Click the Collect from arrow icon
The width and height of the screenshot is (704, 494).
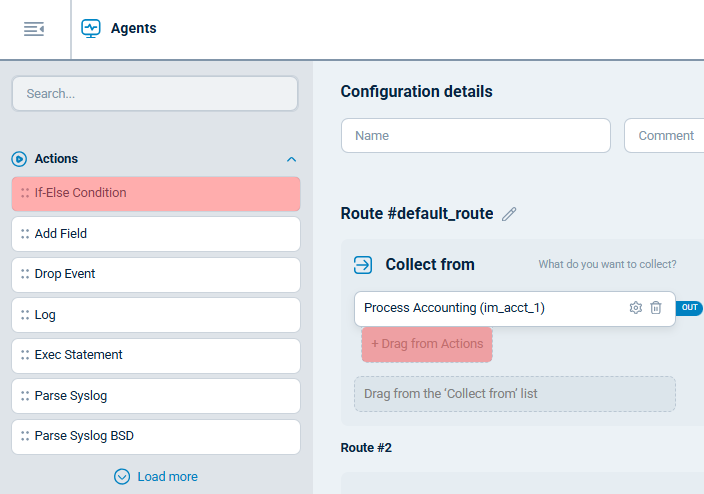point(363,265)
